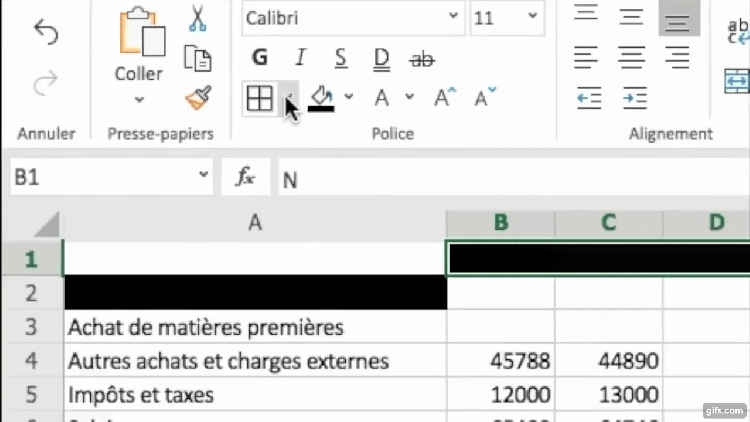
Task: Toggle italic formatting with I button
Action: coord(300,58)
